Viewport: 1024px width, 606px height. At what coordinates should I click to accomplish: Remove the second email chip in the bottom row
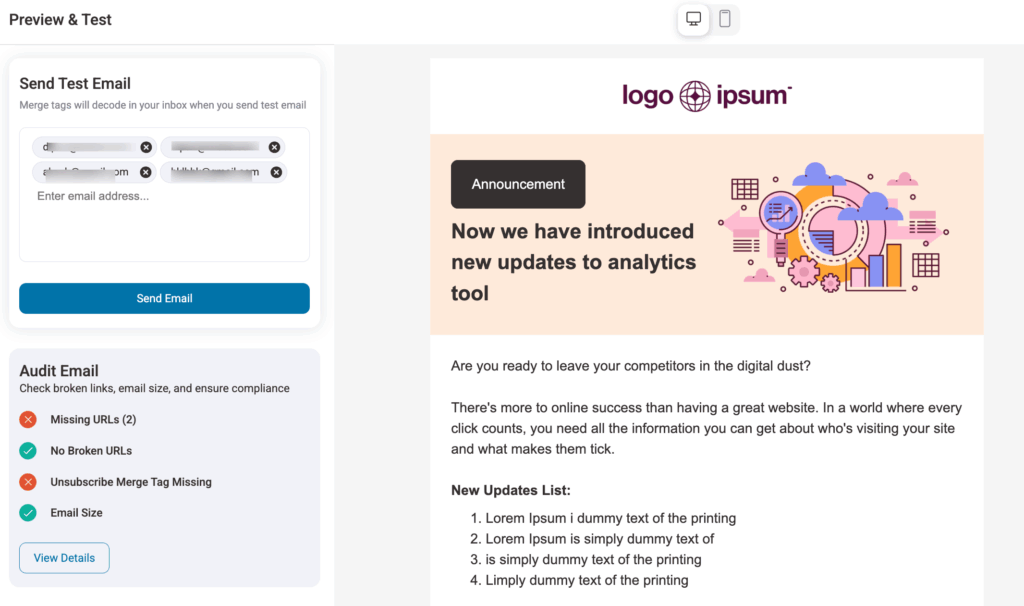275,172
